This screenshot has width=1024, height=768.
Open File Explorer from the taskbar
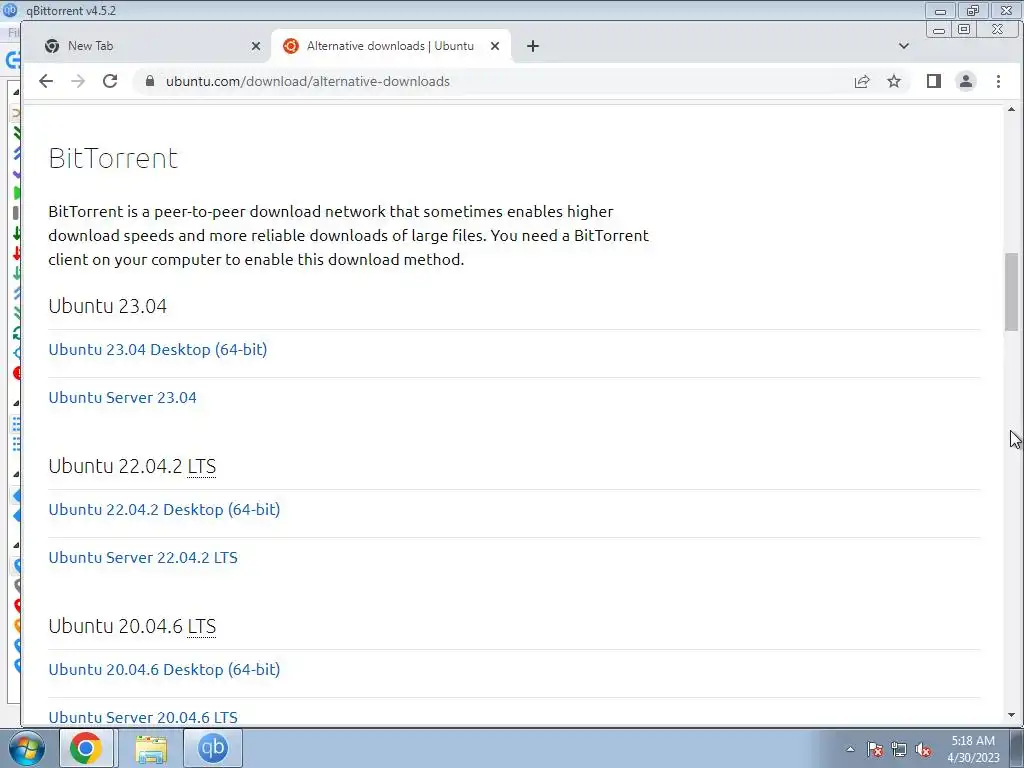tap(151, 748)
